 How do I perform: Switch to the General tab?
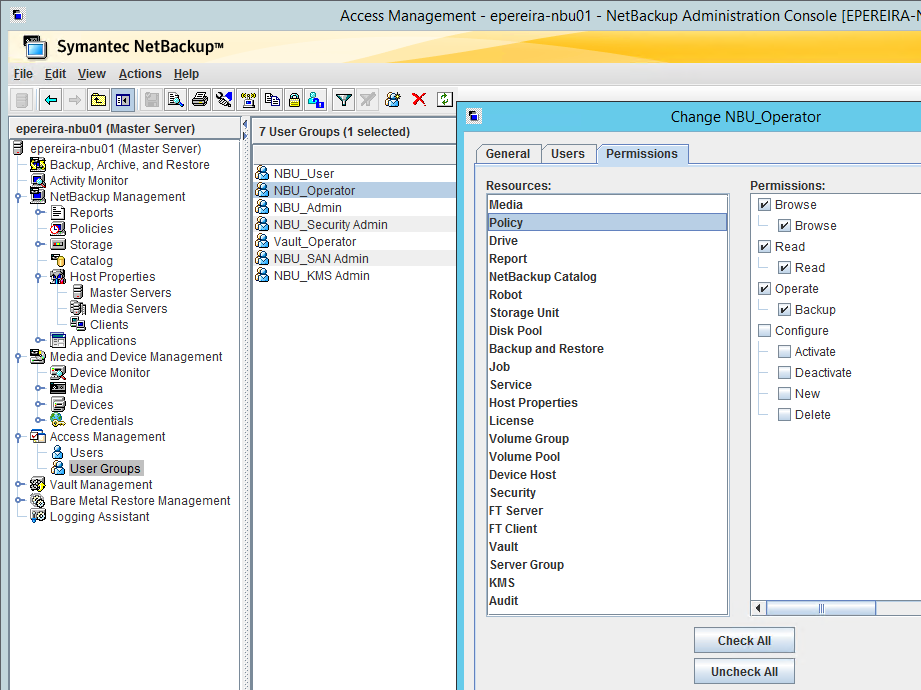[x=507, y=154]
